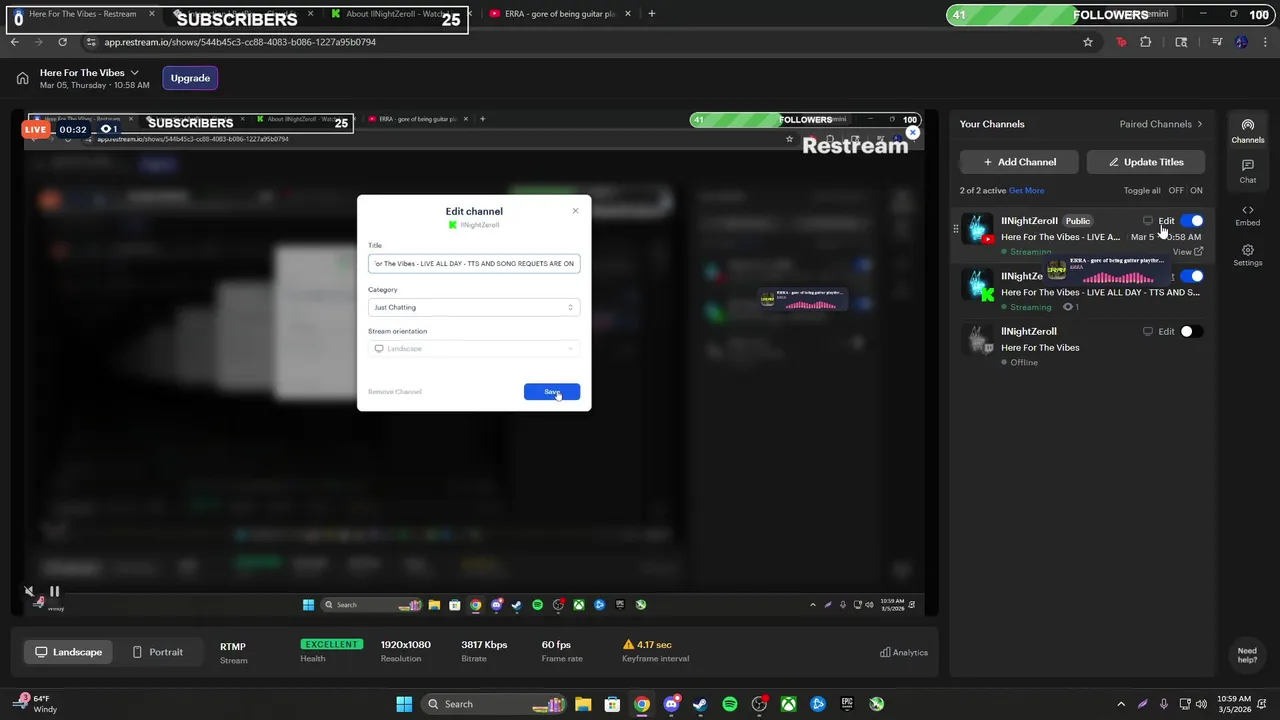Click YouTube channel avatar of IINightZeroII

click(978, 229)
